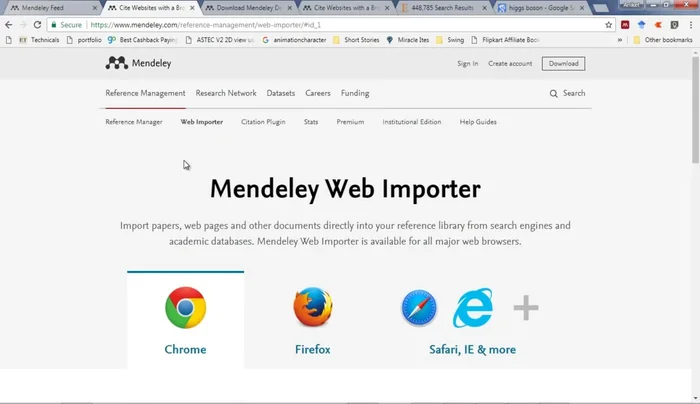Open the Datasets menu item
This screenshot has height=404, width=700.
(281, 93)
